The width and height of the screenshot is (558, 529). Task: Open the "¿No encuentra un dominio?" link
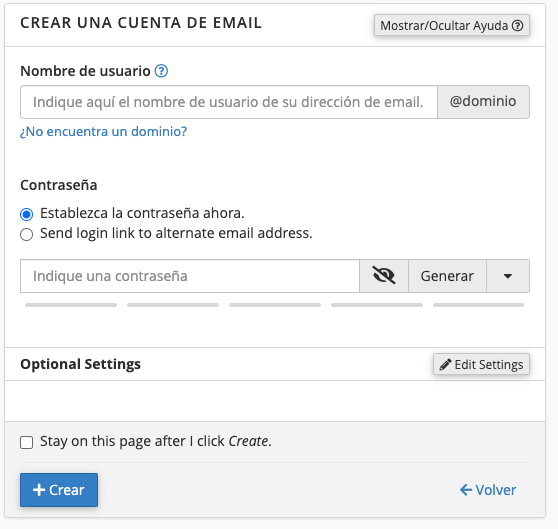(103, 131)
